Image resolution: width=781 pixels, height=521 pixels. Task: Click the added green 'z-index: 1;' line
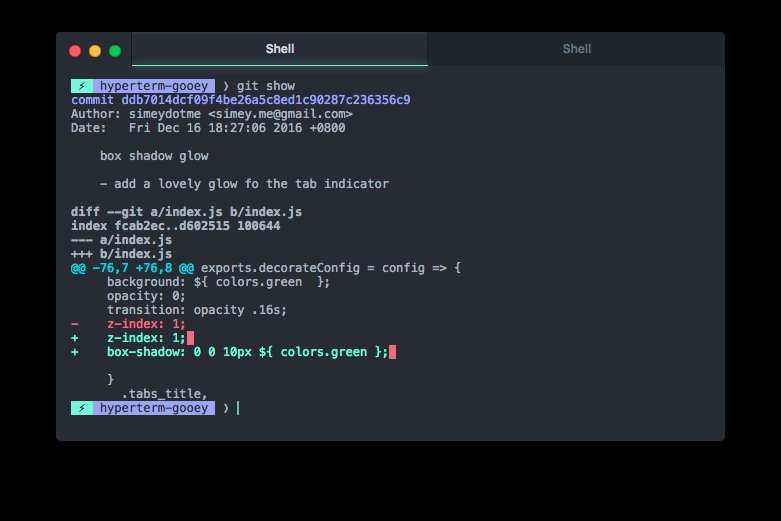[x=129, y=338]
